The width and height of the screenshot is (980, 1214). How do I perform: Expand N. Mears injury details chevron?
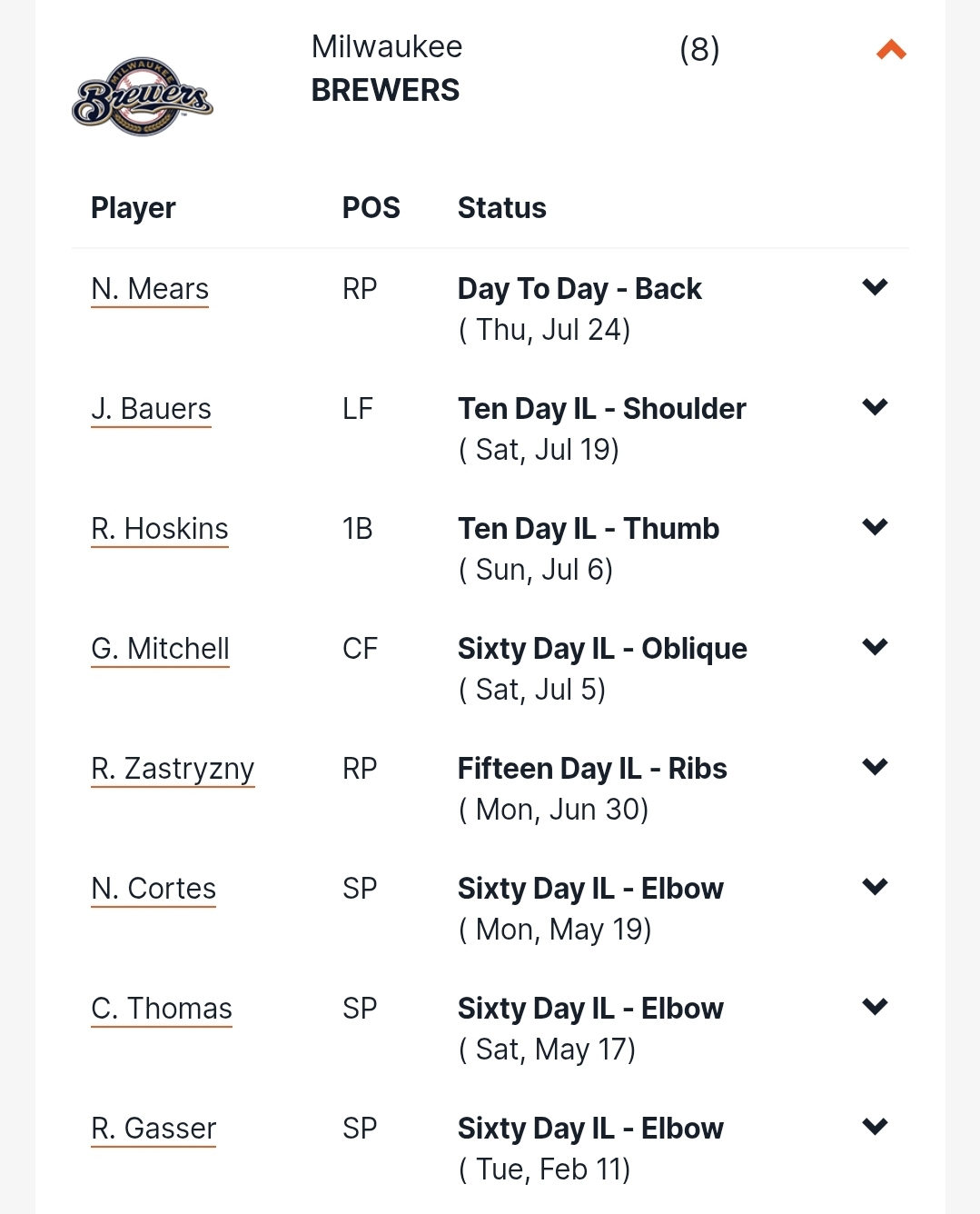pyautogui.click(x=875, y=287)
